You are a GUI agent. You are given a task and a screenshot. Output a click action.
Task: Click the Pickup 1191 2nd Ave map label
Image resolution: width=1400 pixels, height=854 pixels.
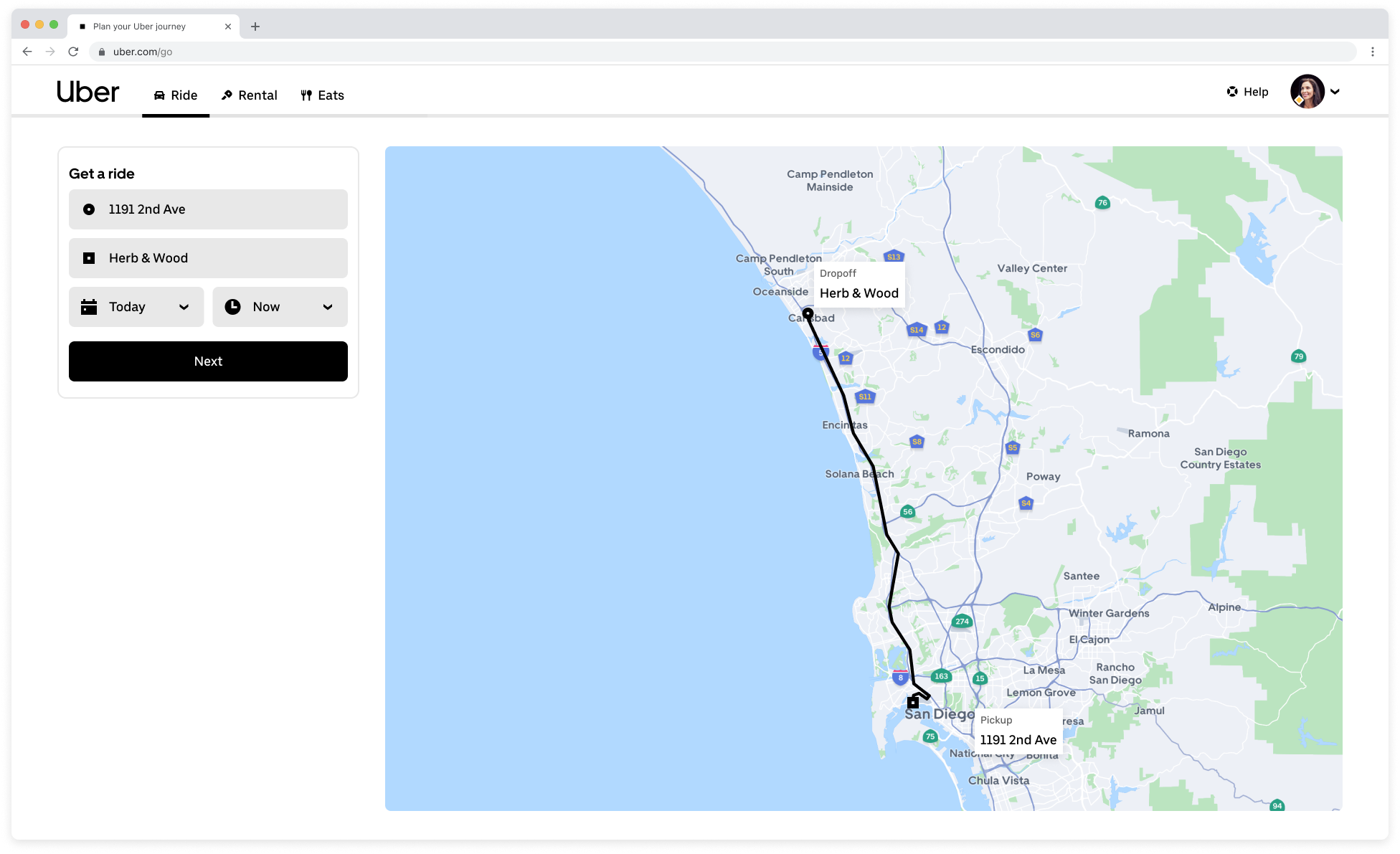pyautogui.click(x=1018, y=731)
